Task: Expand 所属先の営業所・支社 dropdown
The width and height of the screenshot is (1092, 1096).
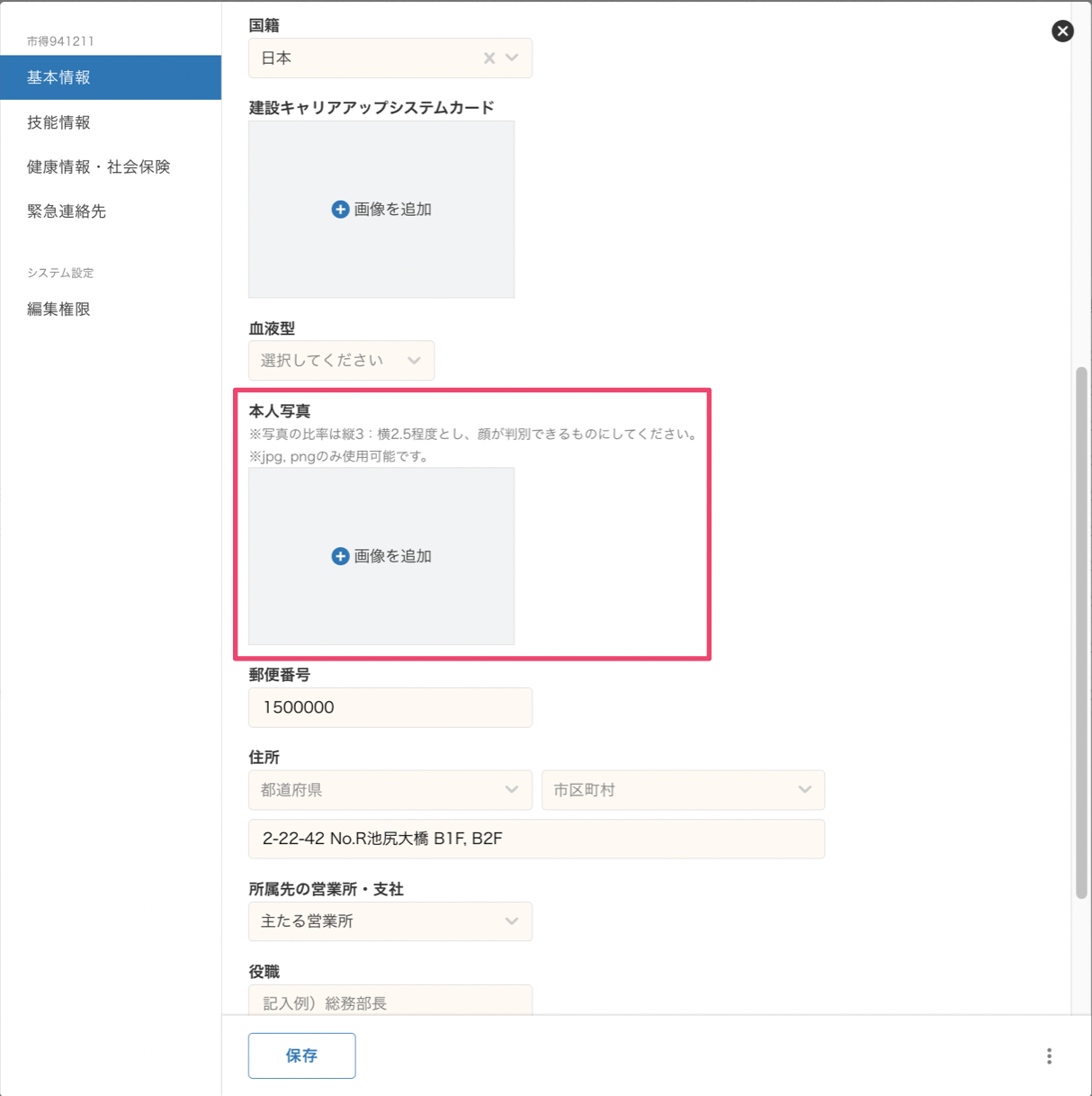Action: (x=389, y=921)
